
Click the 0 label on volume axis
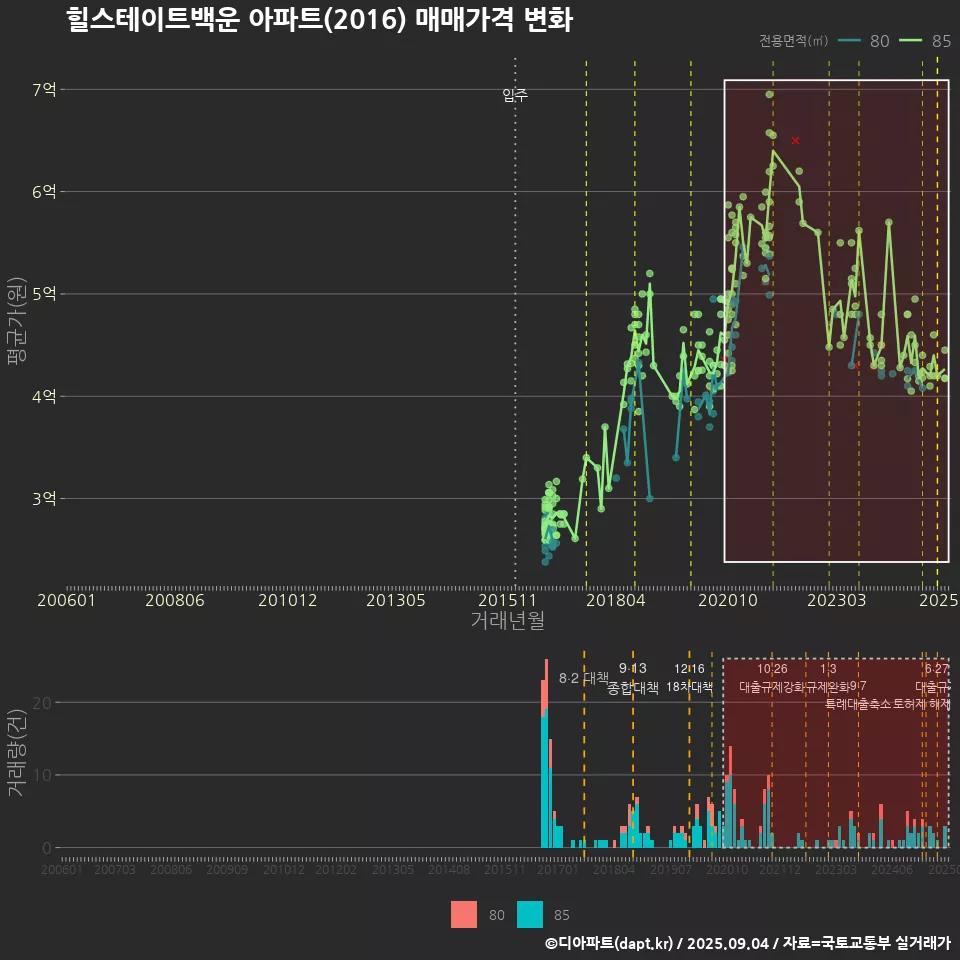click(47, 848)
